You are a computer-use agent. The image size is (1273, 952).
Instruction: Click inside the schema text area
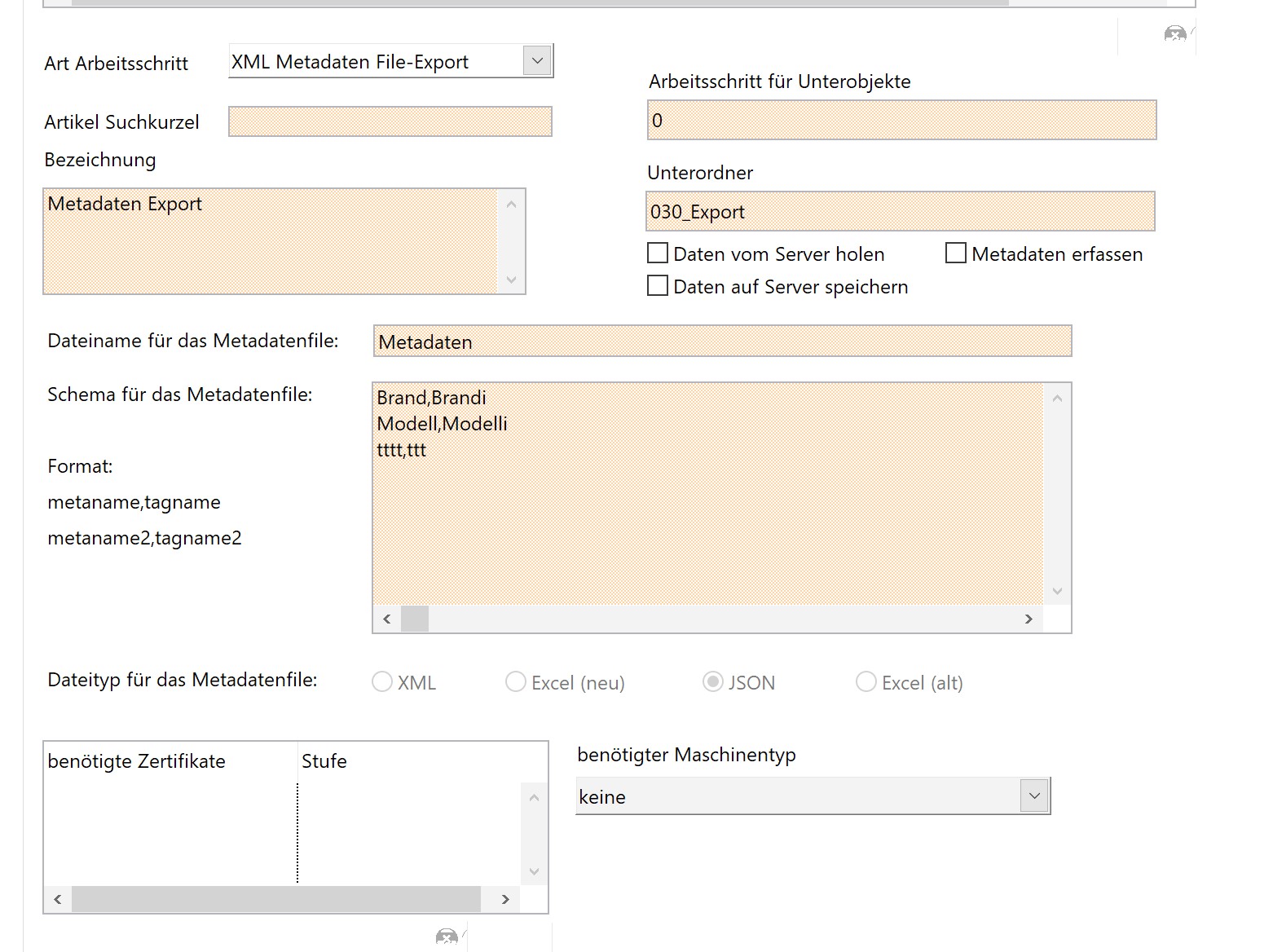point(707,505)
